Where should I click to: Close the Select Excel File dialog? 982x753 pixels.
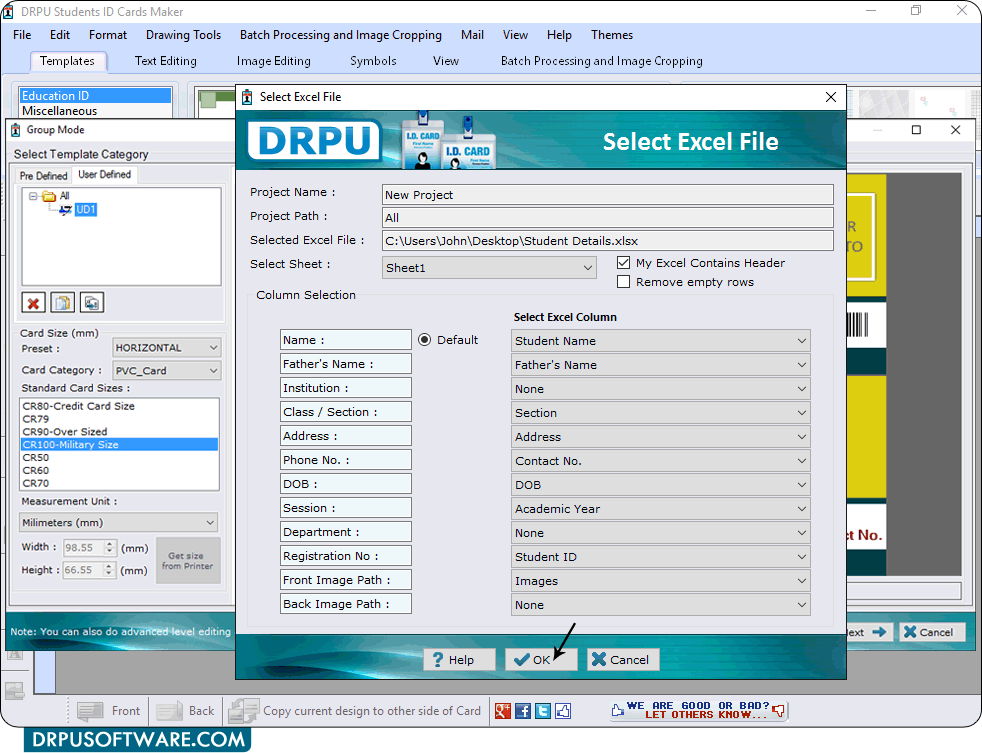click(x=830, y=97)
